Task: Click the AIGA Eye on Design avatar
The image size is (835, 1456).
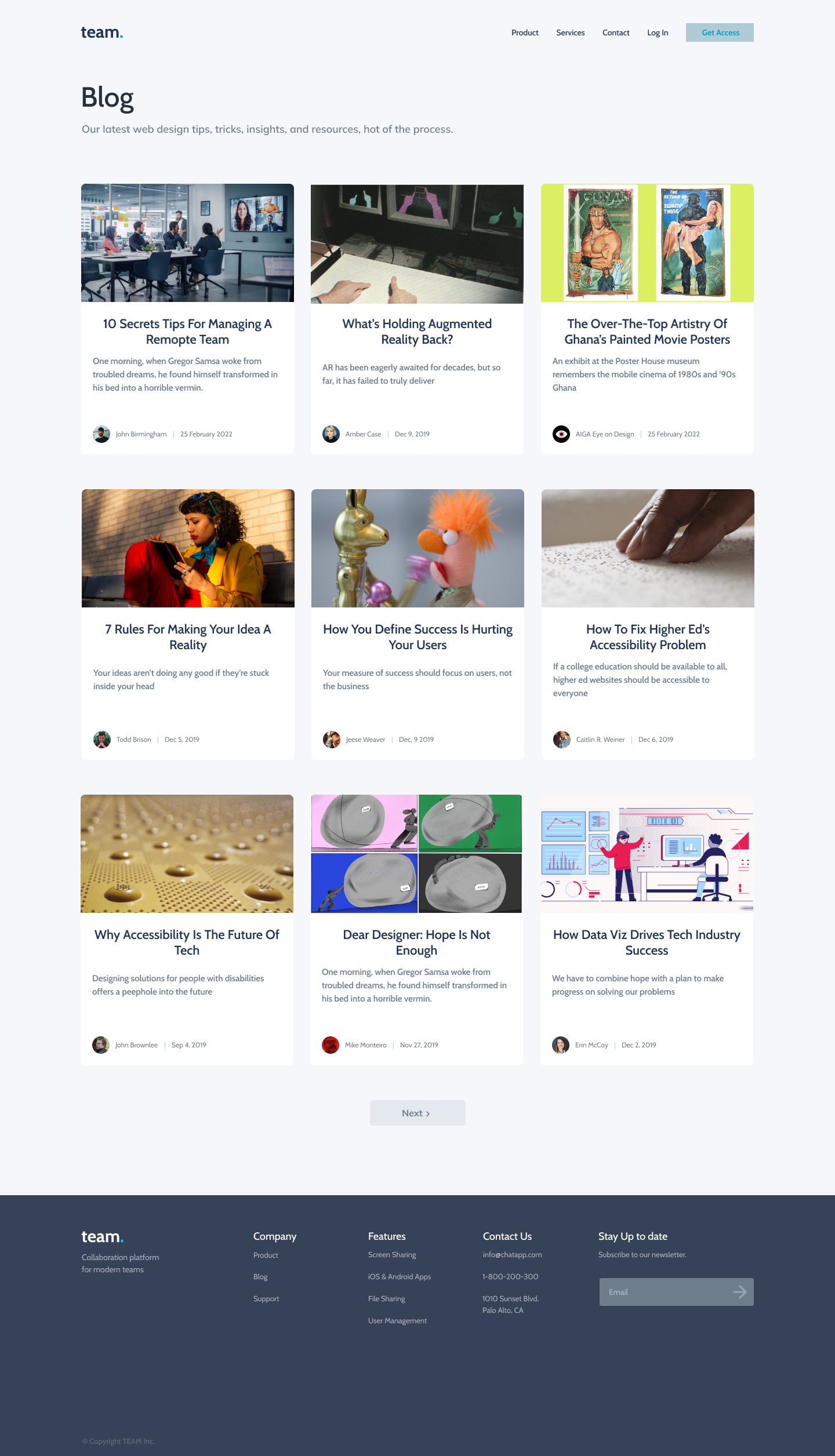Action: click(561, 434)
